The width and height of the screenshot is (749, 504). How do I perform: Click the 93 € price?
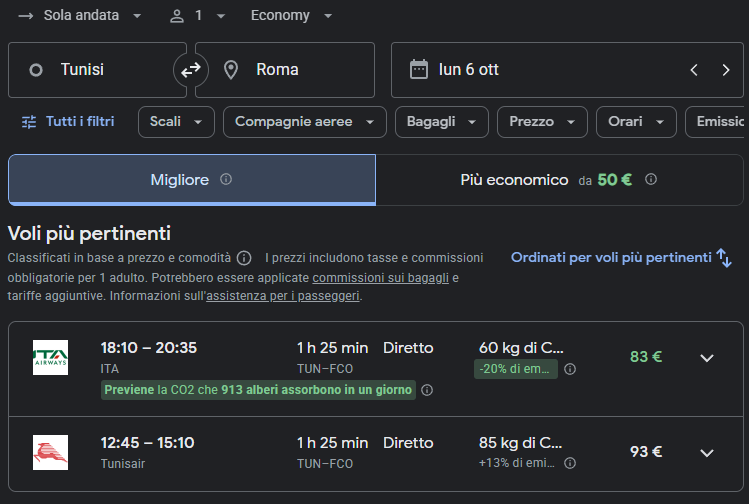click(x=646, y=451)
